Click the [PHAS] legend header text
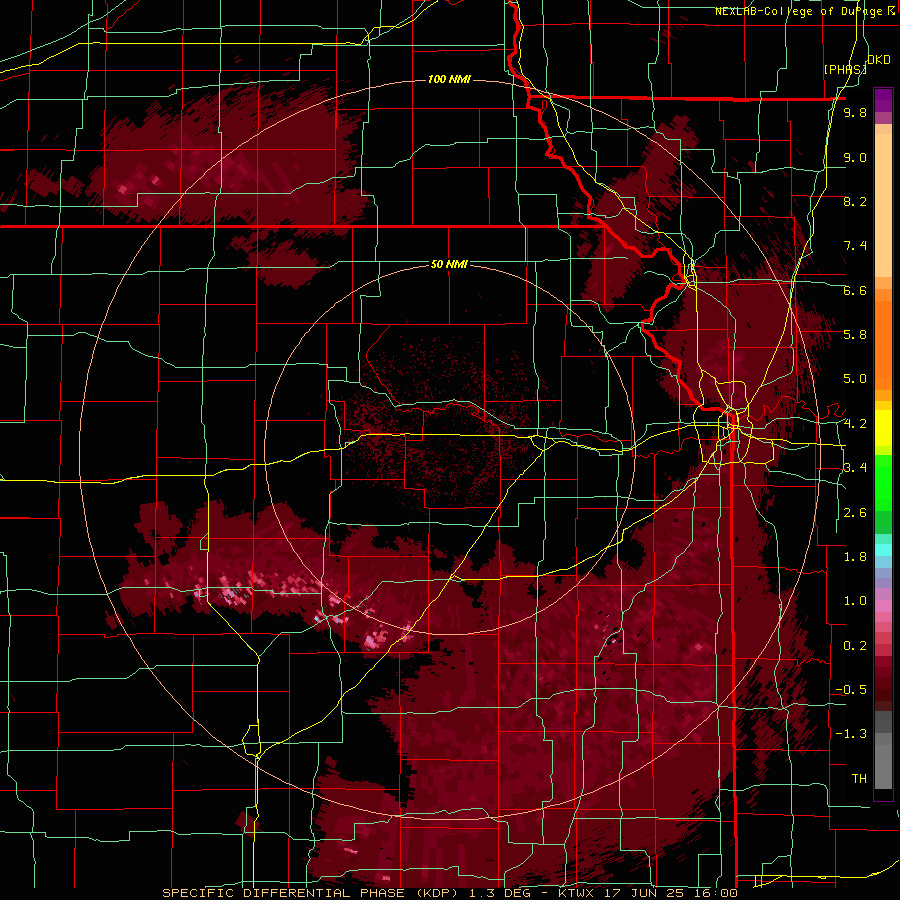 coord(845,69)
